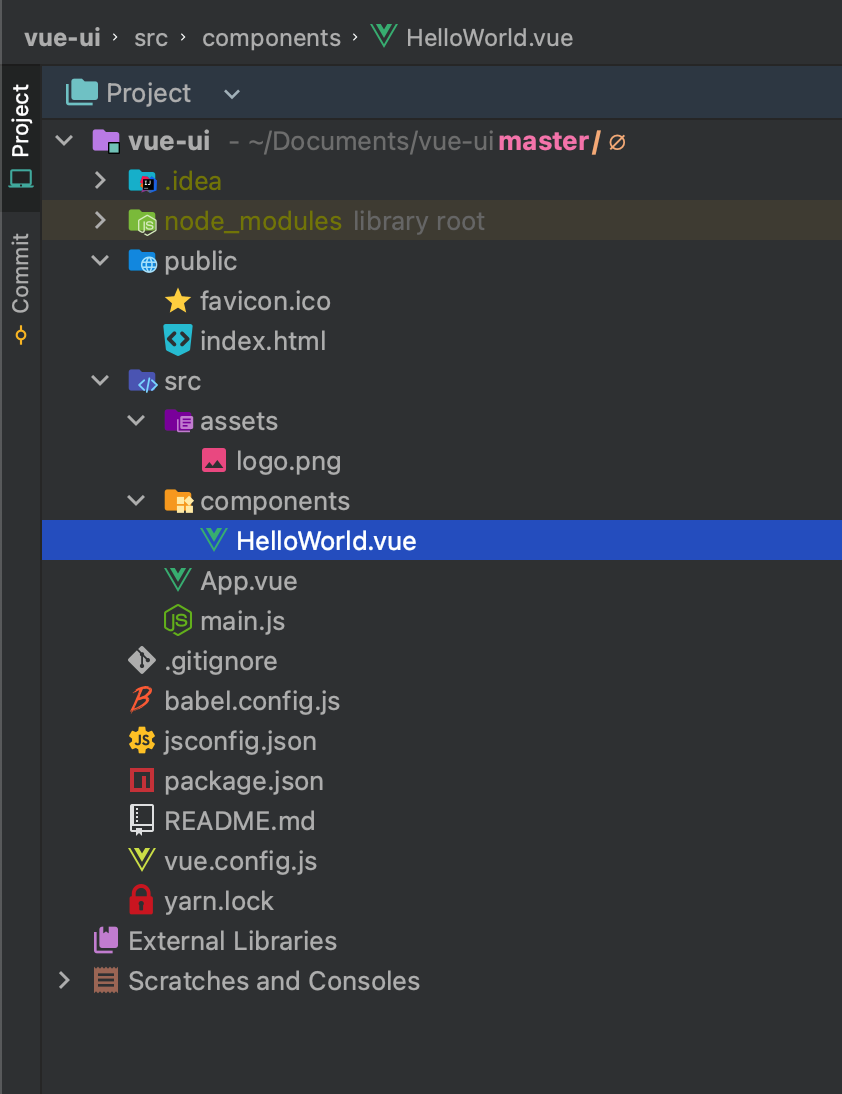842x1094 pixels.
Task: Click the Project panel folder icon
Action: coord(82,92)
